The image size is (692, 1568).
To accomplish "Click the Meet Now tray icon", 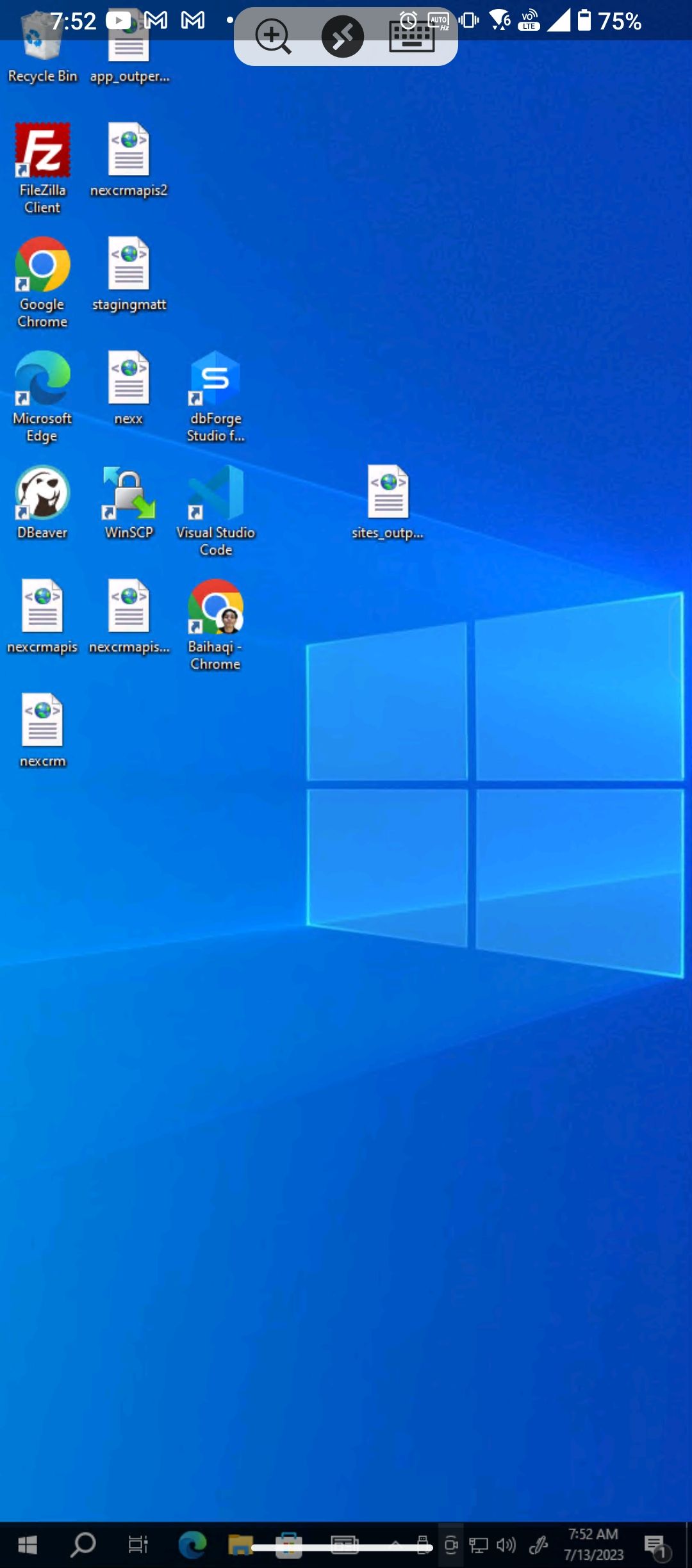I will [x=451, y=1545].
